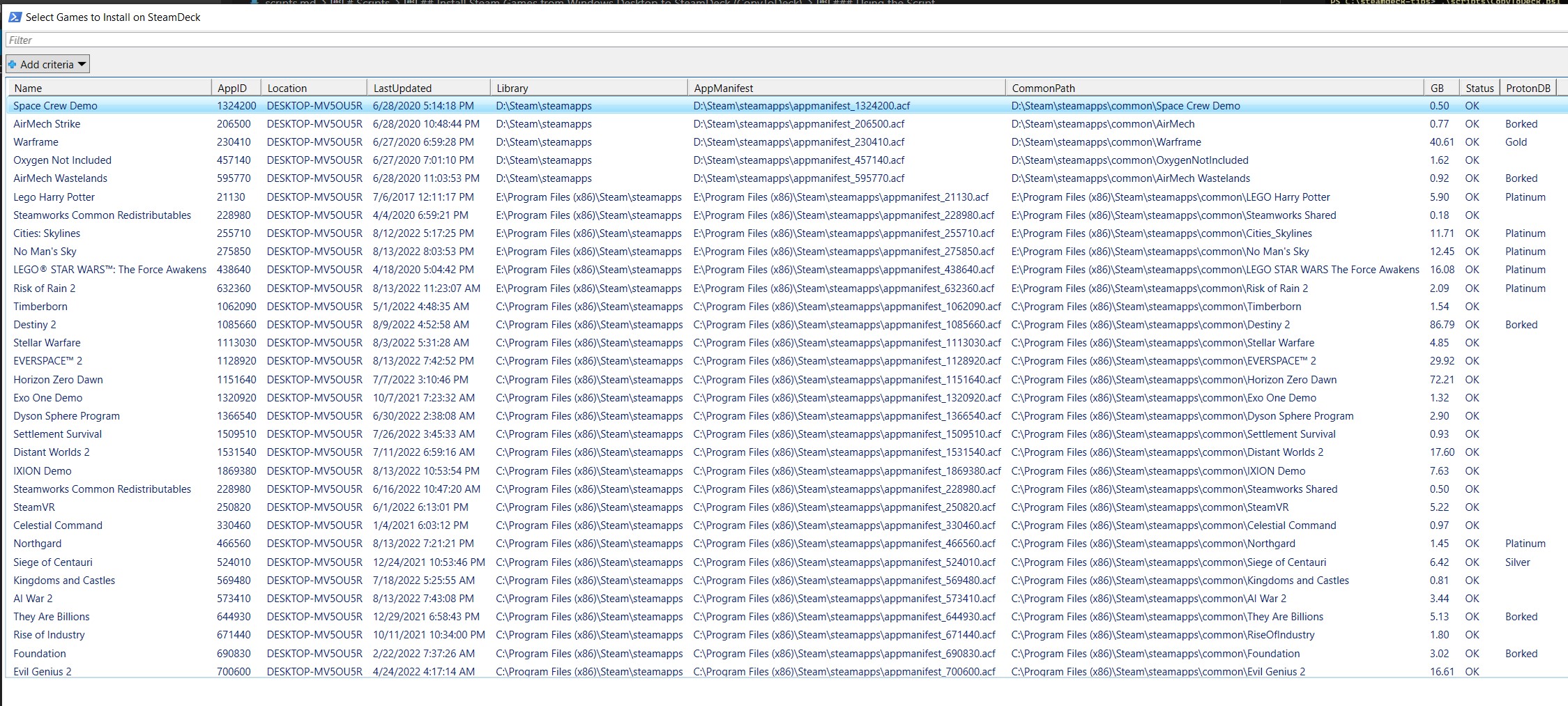
Task: Select the Cities: Skylines row
Action: pos(786,233)
